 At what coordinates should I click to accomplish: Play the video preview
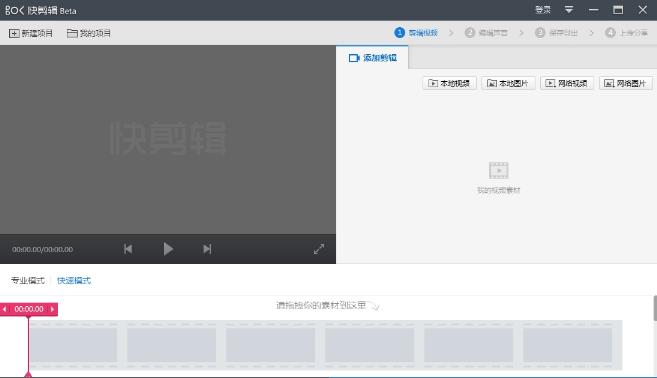point(168,249)
